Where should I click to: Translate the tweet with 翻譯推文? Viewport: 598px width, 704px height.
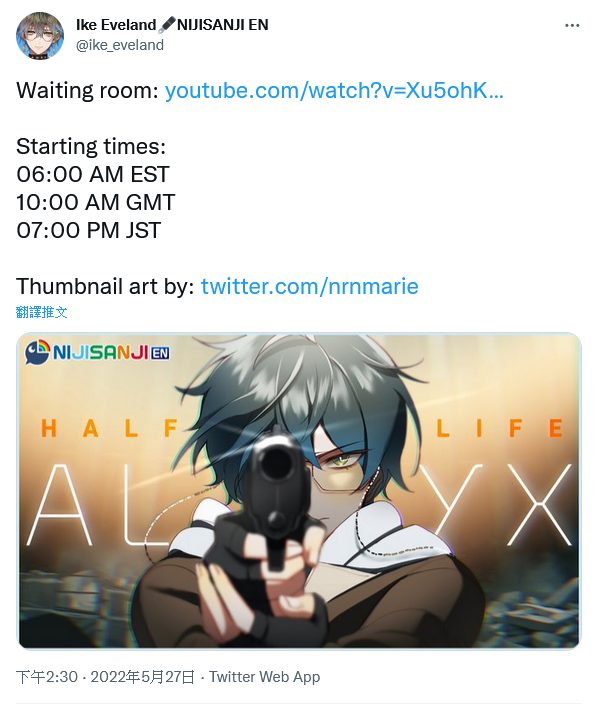(41, 312)
